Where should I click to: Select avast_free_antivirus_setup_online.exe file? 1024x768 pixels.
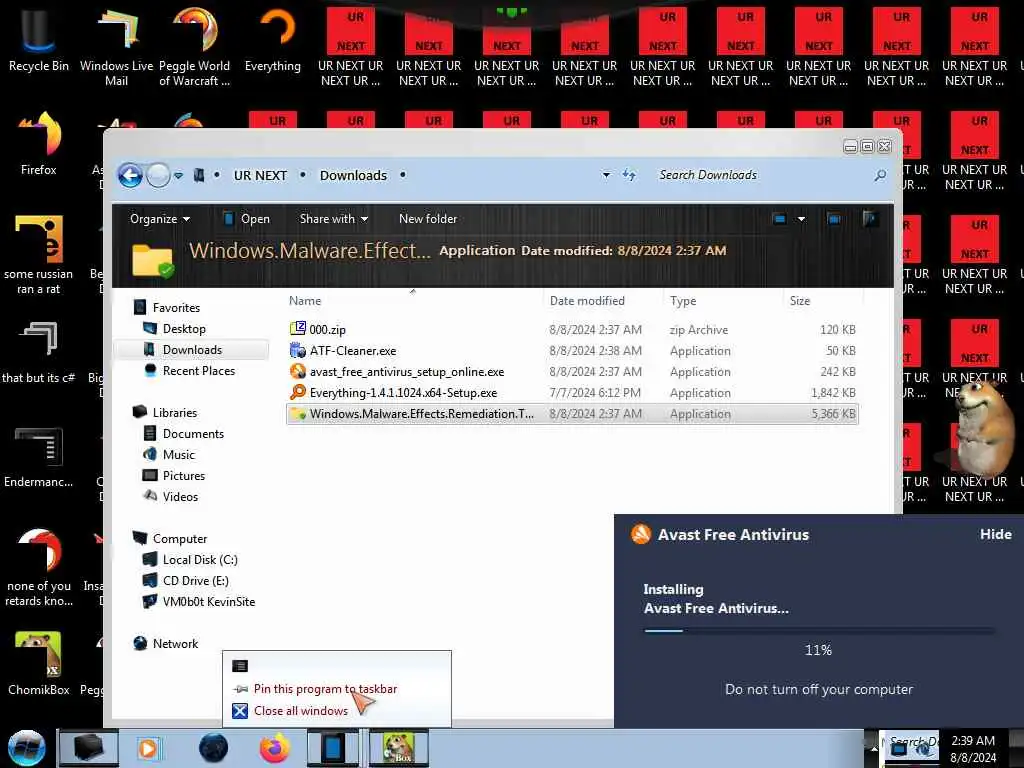571,372
